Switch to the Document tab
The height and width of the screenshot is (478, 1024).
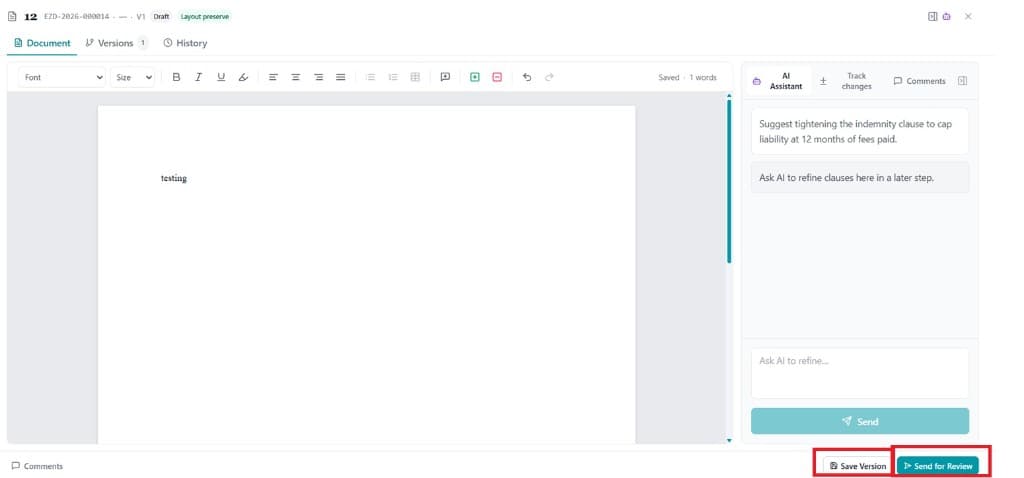point(42,43)
